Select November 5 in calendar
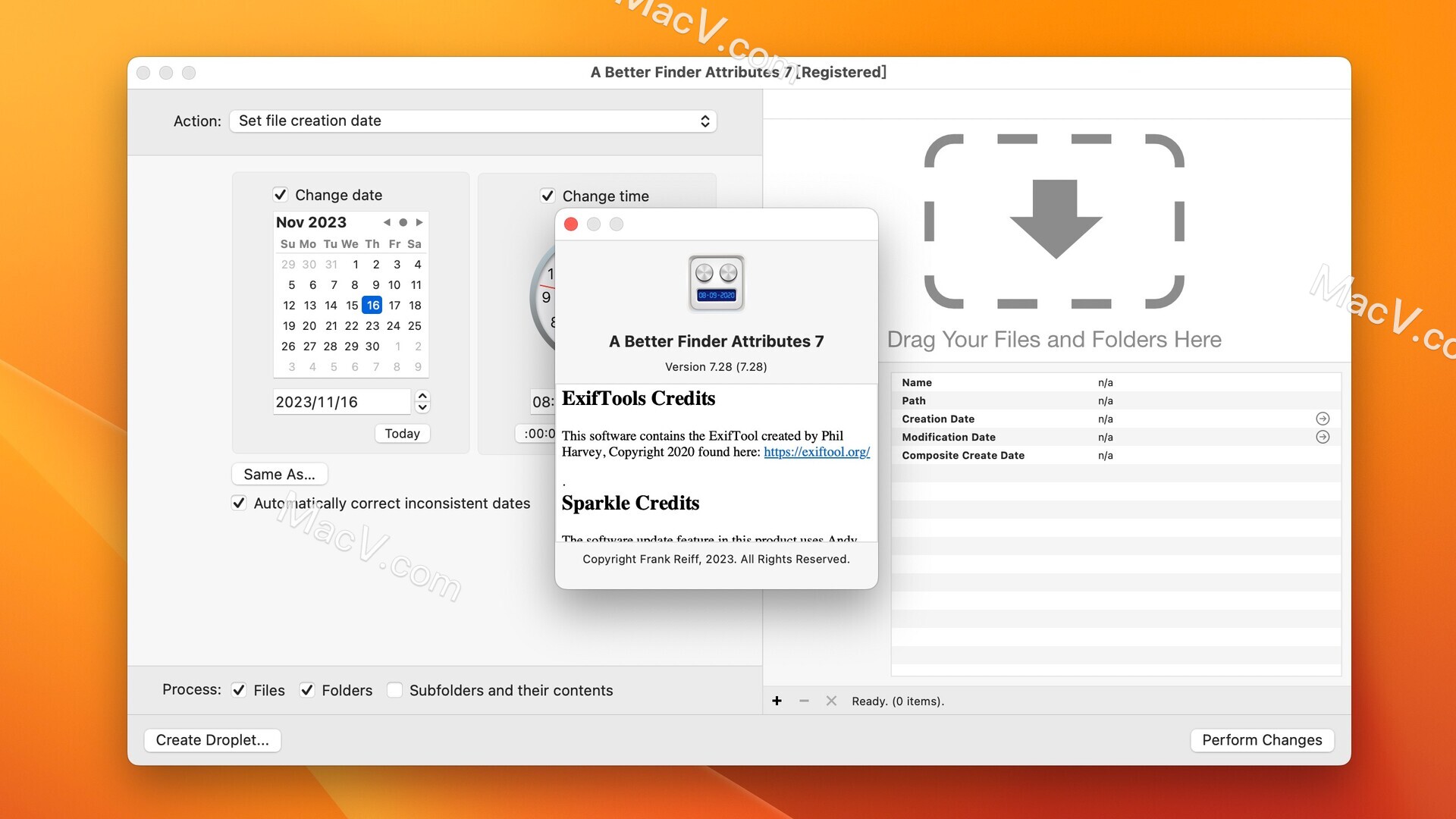Screen dimensions: 1456x819 point(291,284)
